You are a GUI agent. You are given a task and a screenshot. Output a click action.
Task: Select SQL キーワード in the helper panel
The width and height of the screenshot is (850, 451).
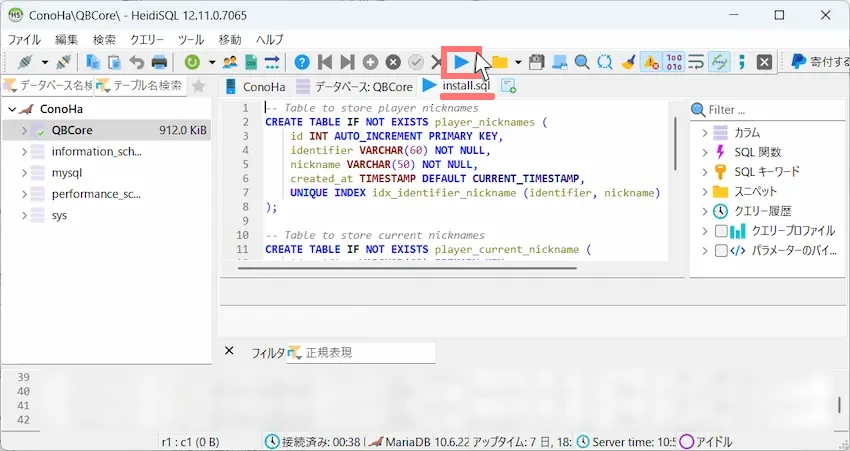[x=767, y=172]
